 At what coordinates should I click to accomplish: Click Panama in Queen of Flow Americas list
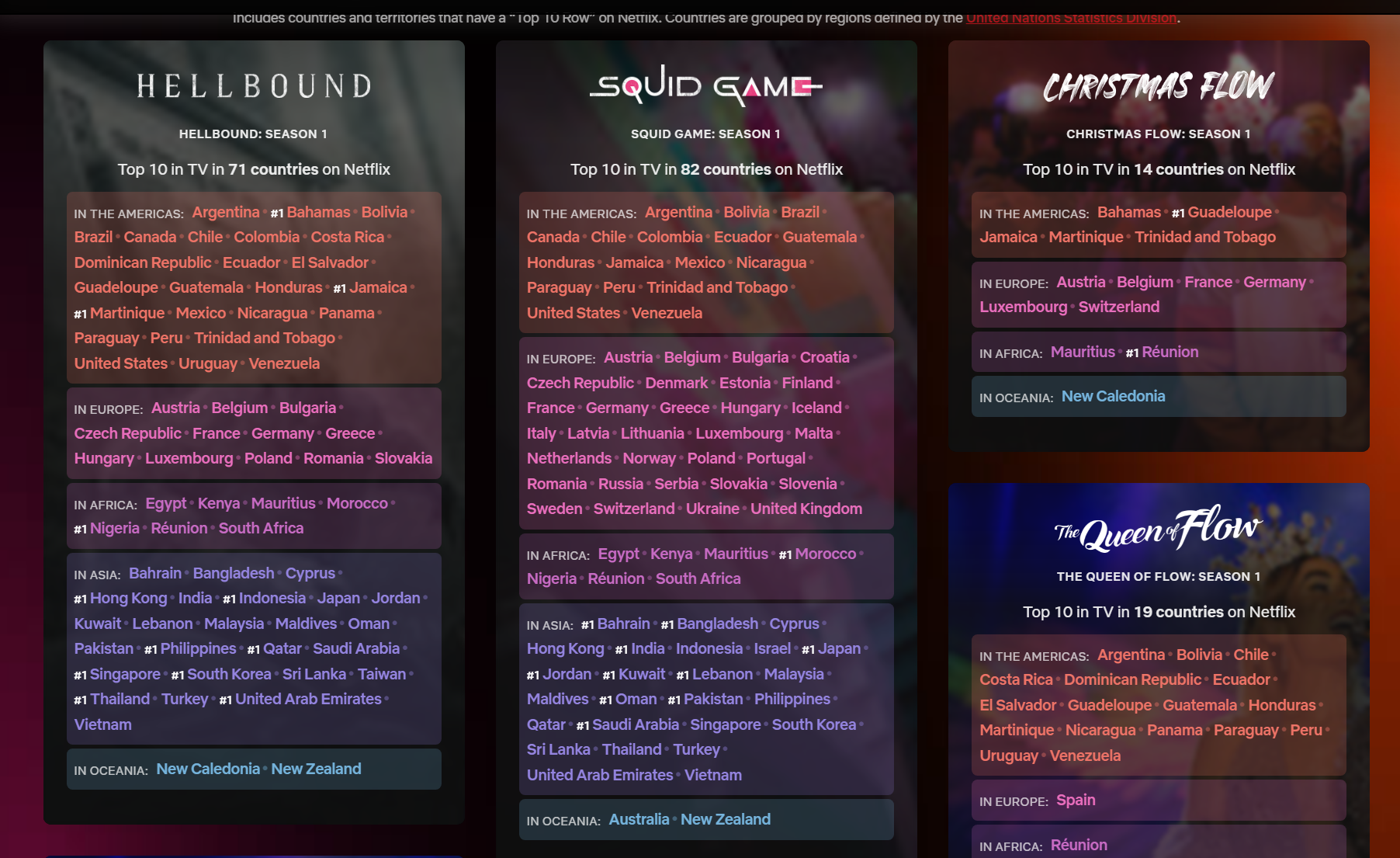(x=1174, y=731)
